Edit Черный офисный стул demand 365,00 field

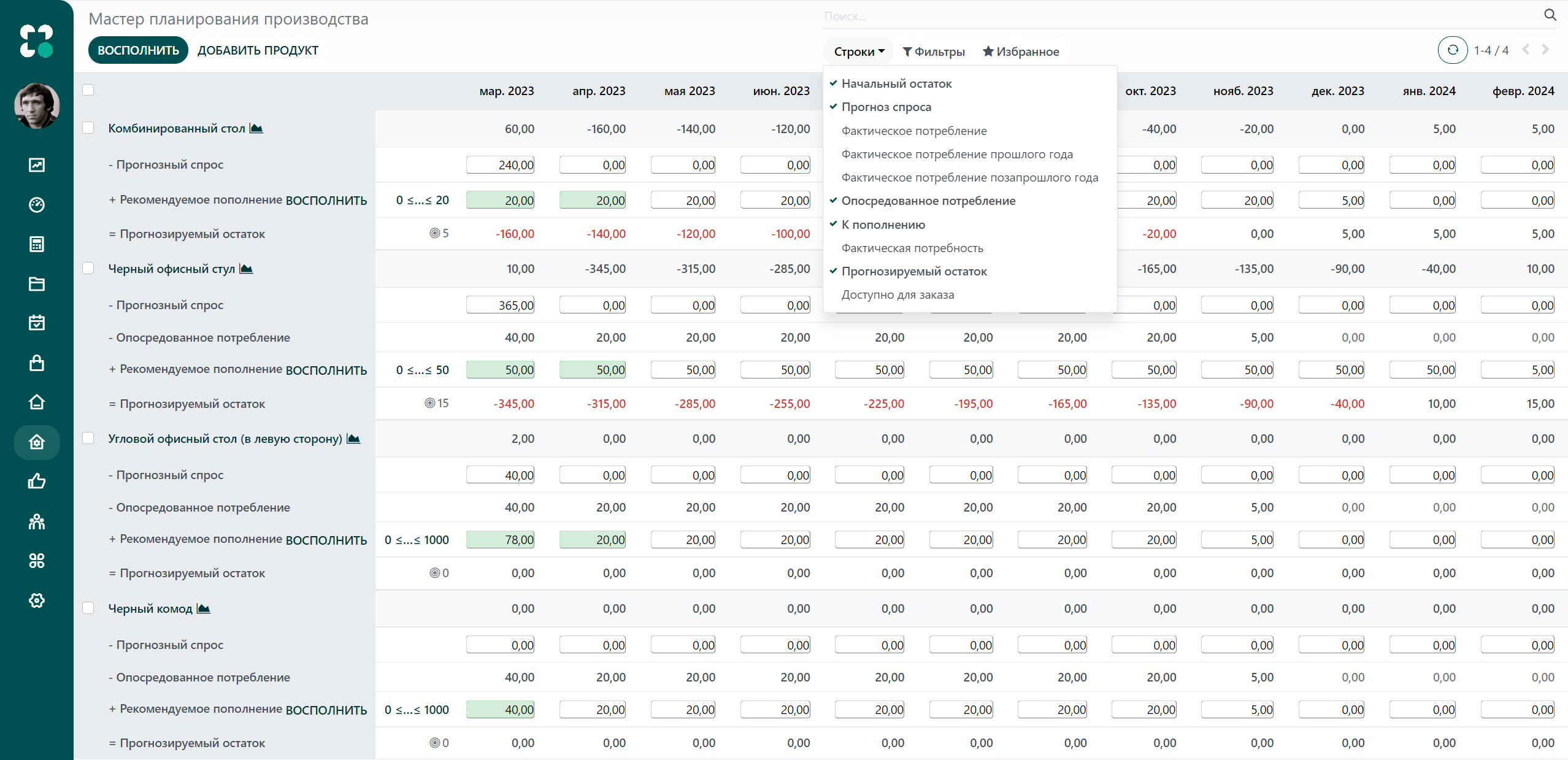pos(500,305)
